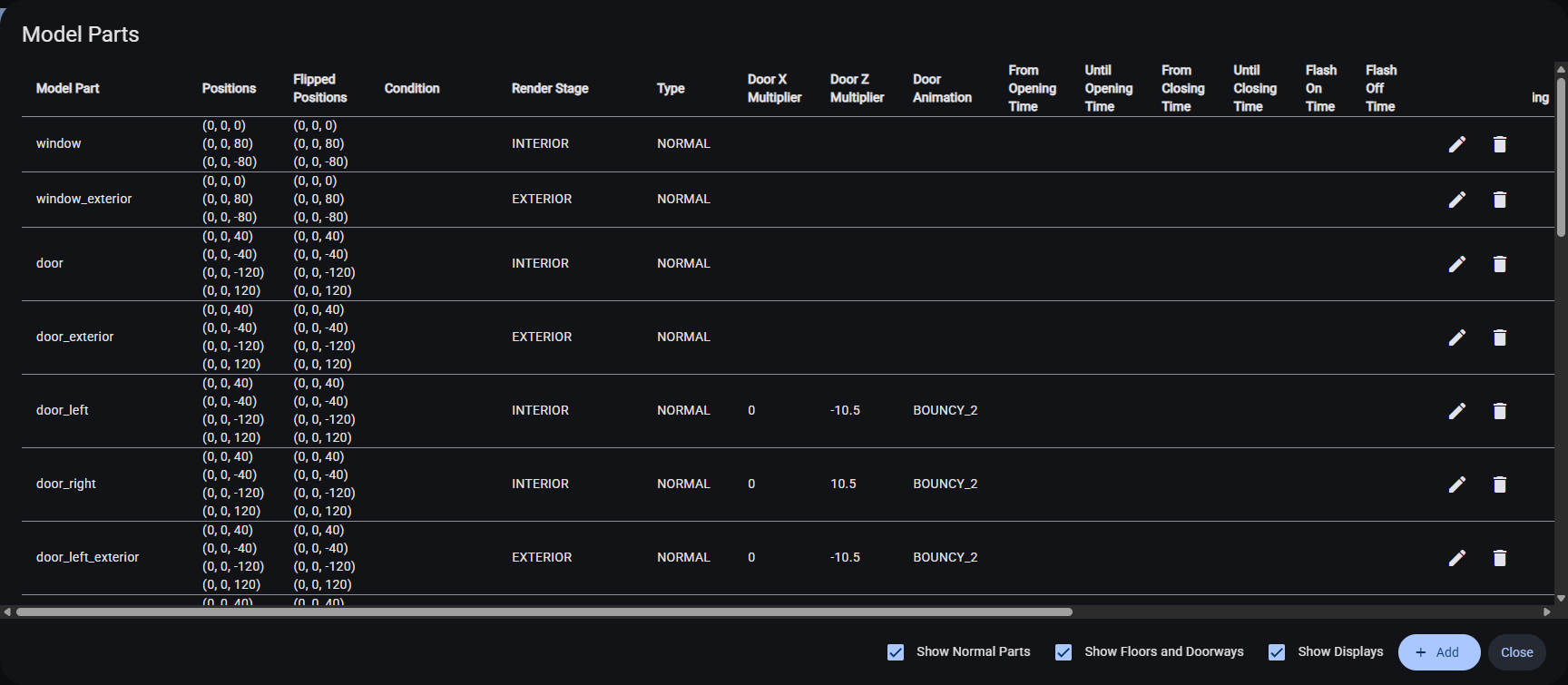The width and height of the screenshot is (1568, 685).
Task: Click the Model Part column header
Action: (x=68, y=88)
